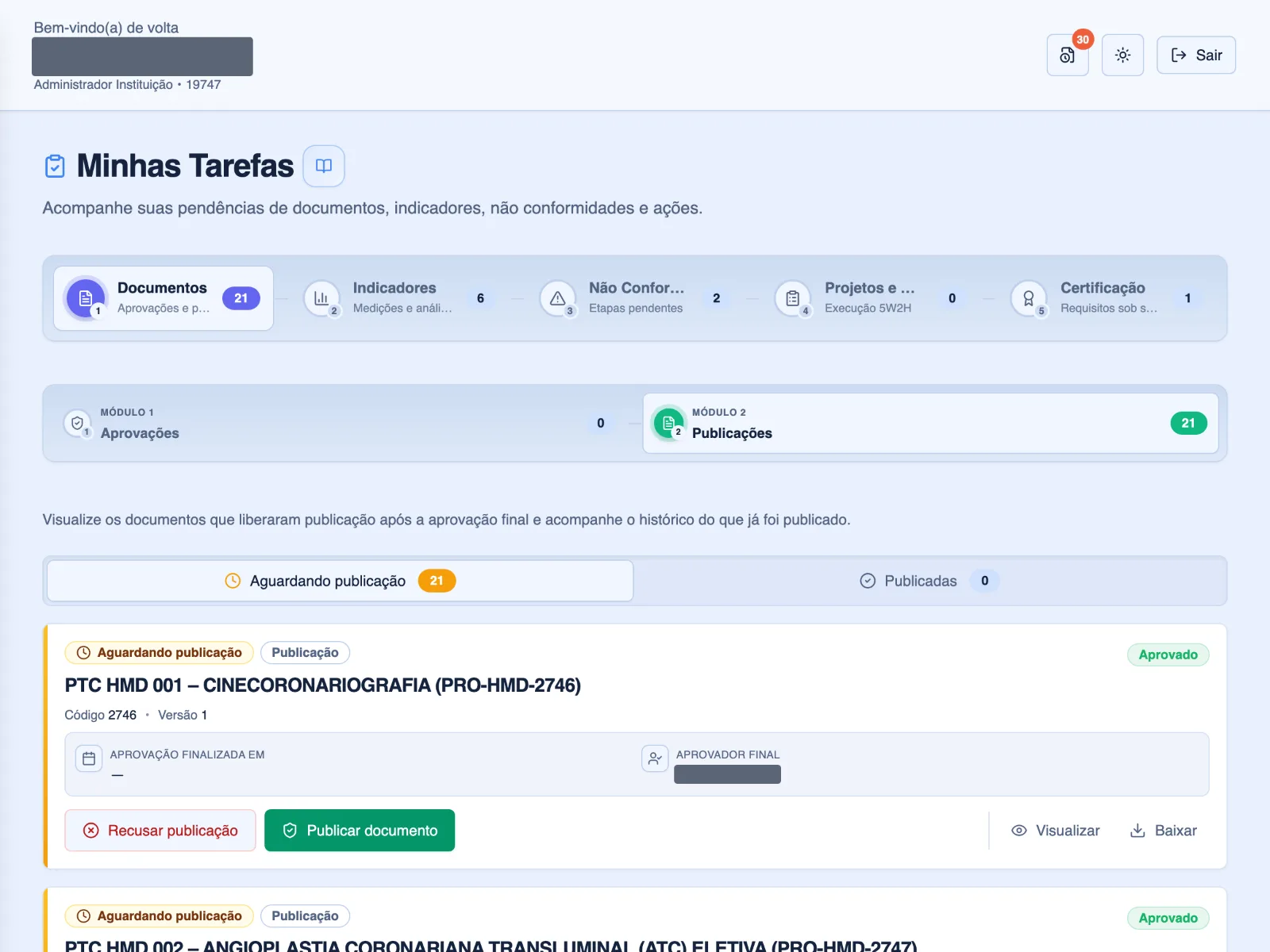The width and height of the screenshot is (1270, 952).
Task: Click the orange 21 badge on Aguardando publicação tab
Action: tap(437, 581)
